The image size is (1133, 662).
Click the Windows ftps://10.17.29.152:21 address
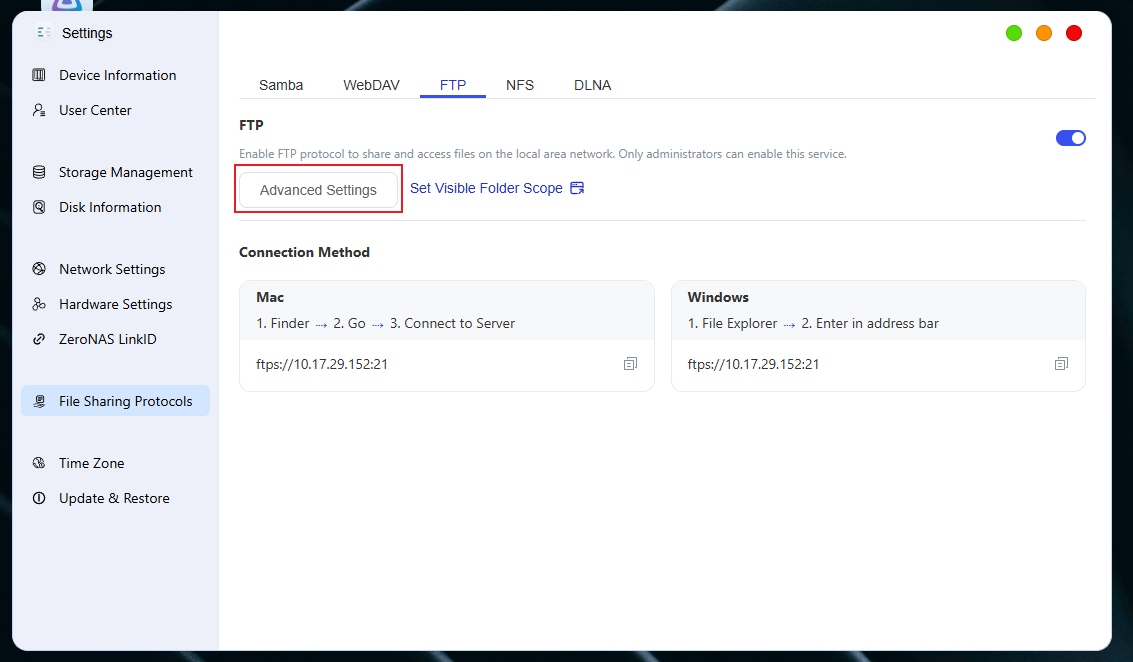click(753, 364)
